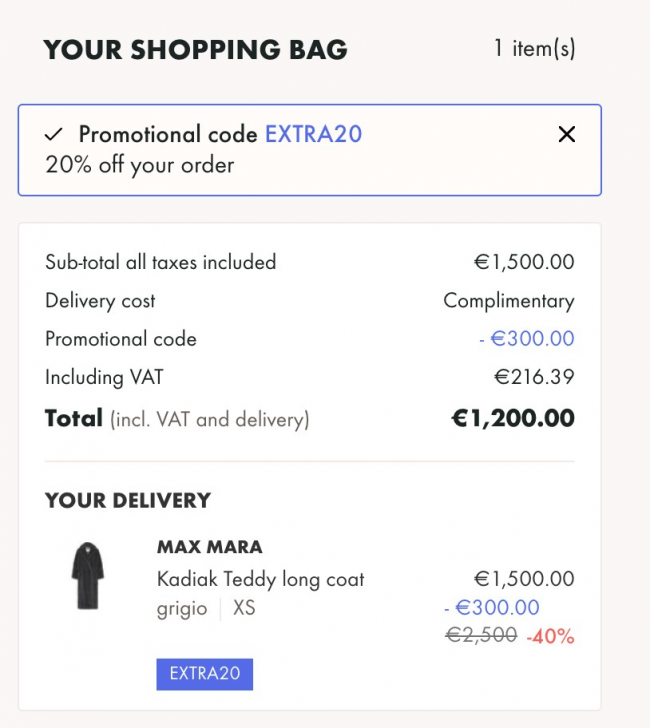Click the blue EXTRA20 code text
Image resolution: width=650 pixels, height=728 pixels.
pyautogui.click(x=313, y=134)
